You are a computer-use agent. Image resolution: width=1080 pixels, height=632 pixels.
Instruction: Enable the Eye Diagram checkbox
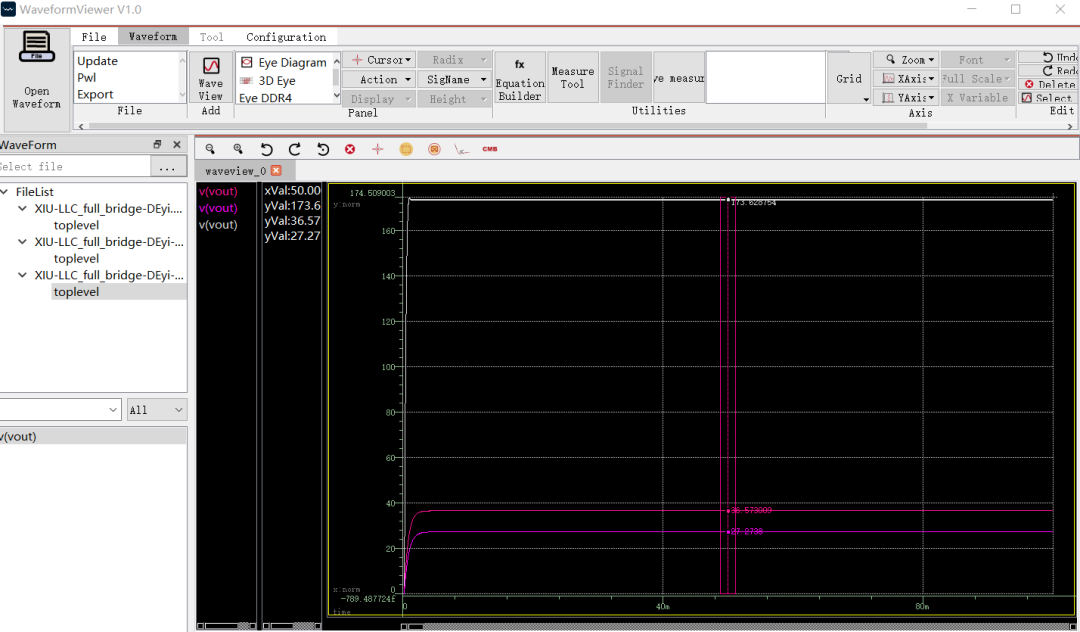(x=246, y=61)
